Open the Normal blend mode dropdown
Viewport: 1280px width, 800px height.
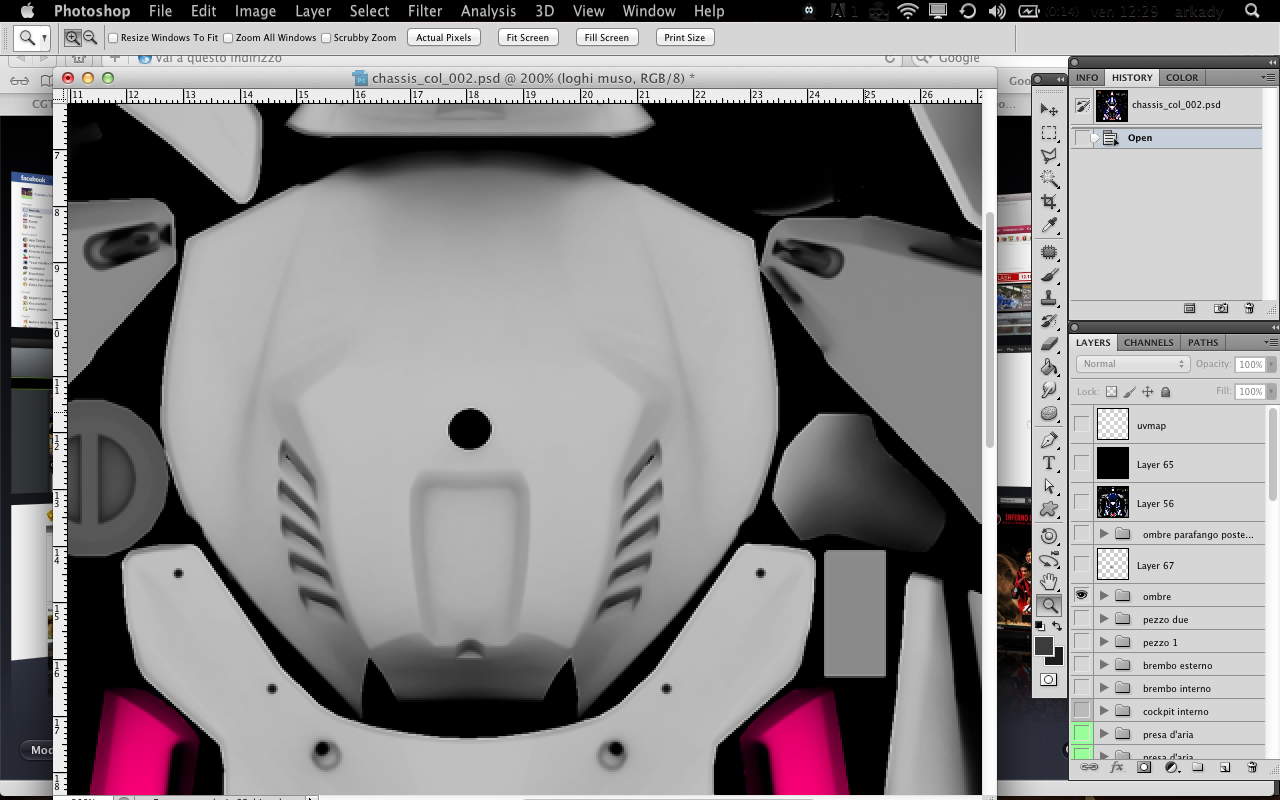click(1132, 364)
